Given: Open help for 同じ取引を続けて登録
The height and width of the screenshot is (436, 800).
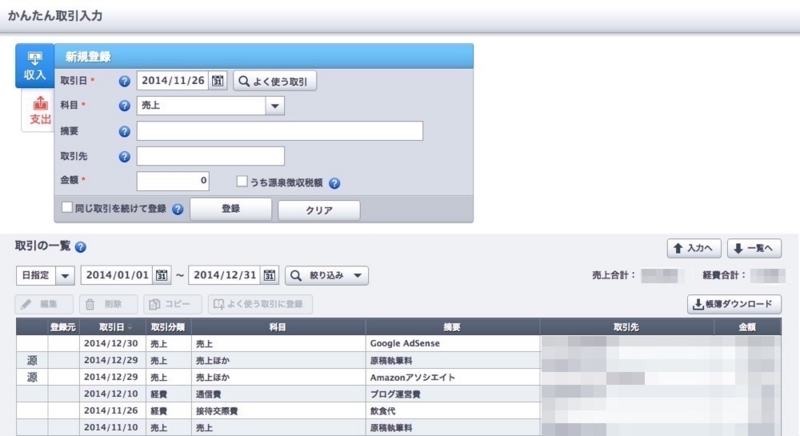Looking at the screenshot, I should click(177, 209).
